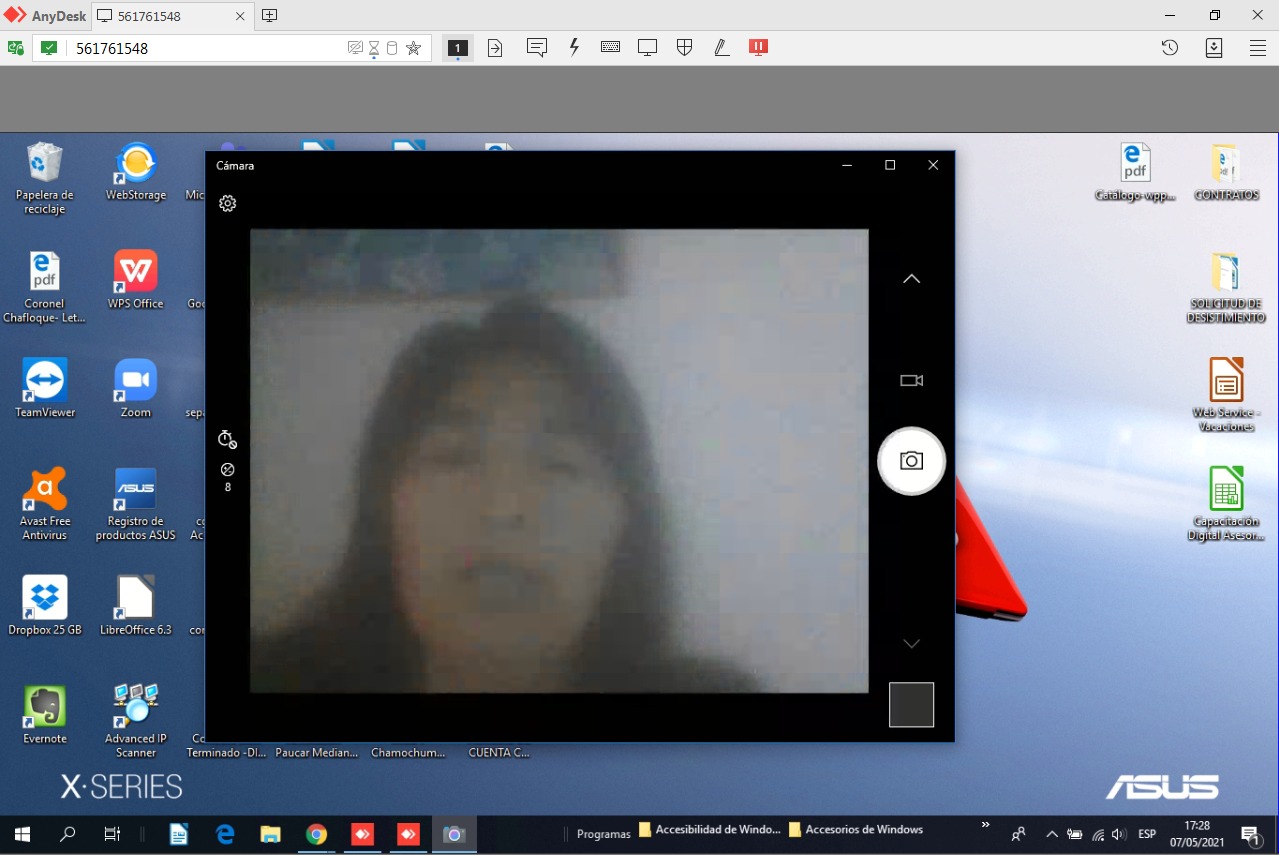Activate AnyDesk whiteboard pen icon
Screen dimensions: 1279x855
tap(721, 48)
